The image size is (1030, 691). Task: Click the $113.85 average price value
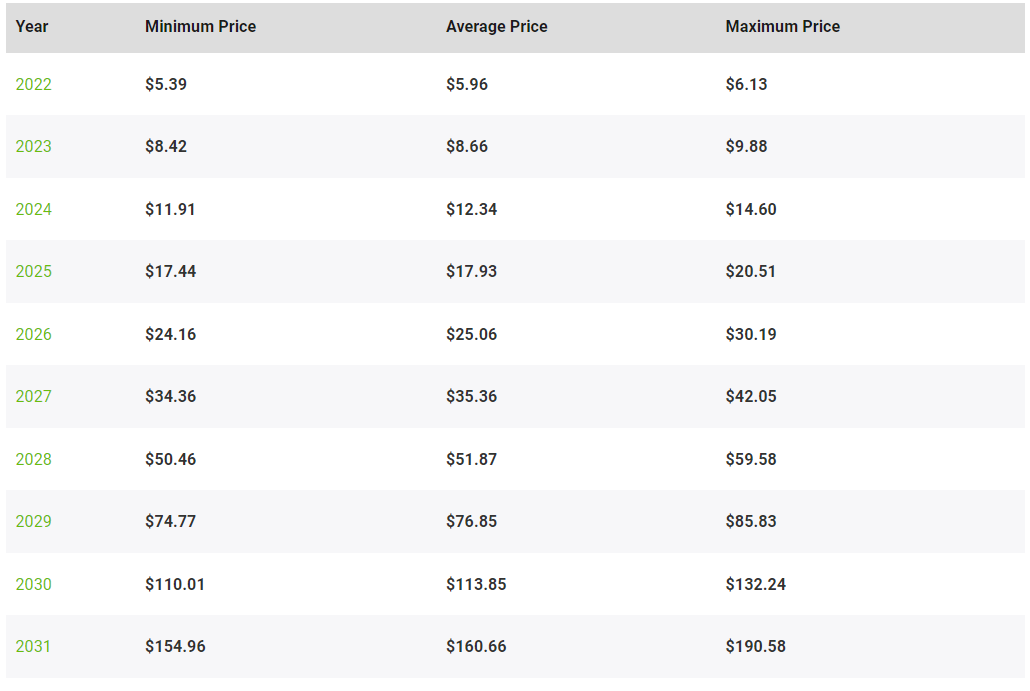476,584
